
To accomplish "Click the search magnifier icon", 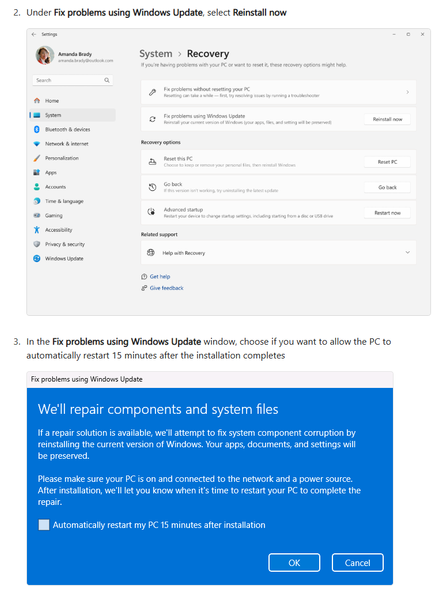I will point(107,80).
